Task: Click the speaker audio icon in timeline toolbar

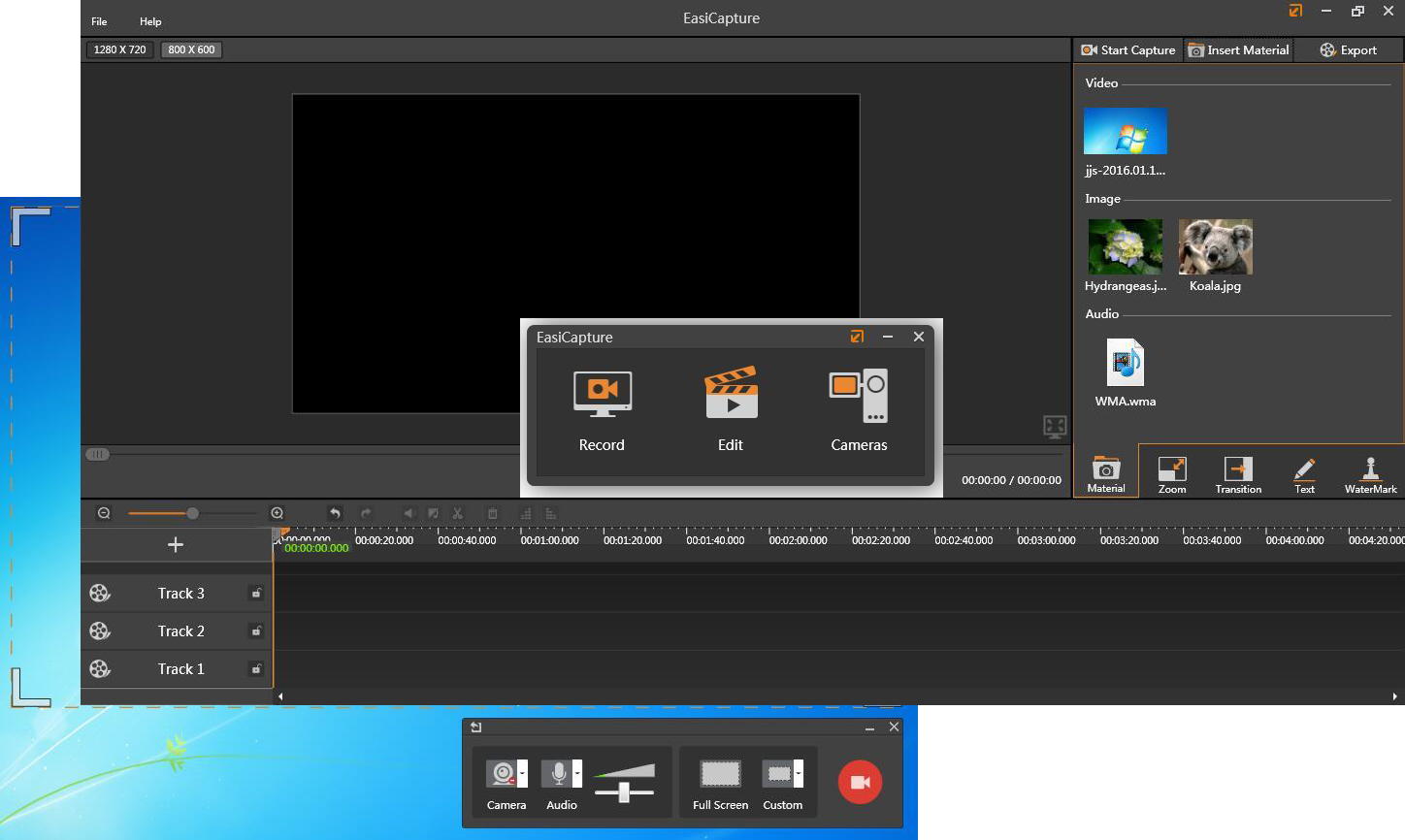Action: (408, 513)
